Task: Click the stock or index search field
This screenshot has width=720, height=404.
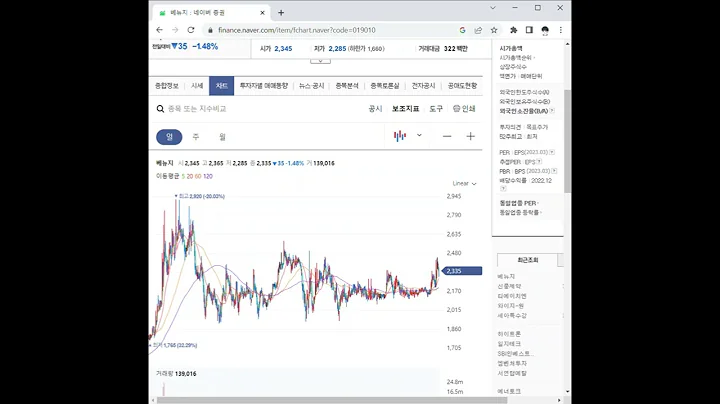Action: pyautogui.click(x=197, y=109)
